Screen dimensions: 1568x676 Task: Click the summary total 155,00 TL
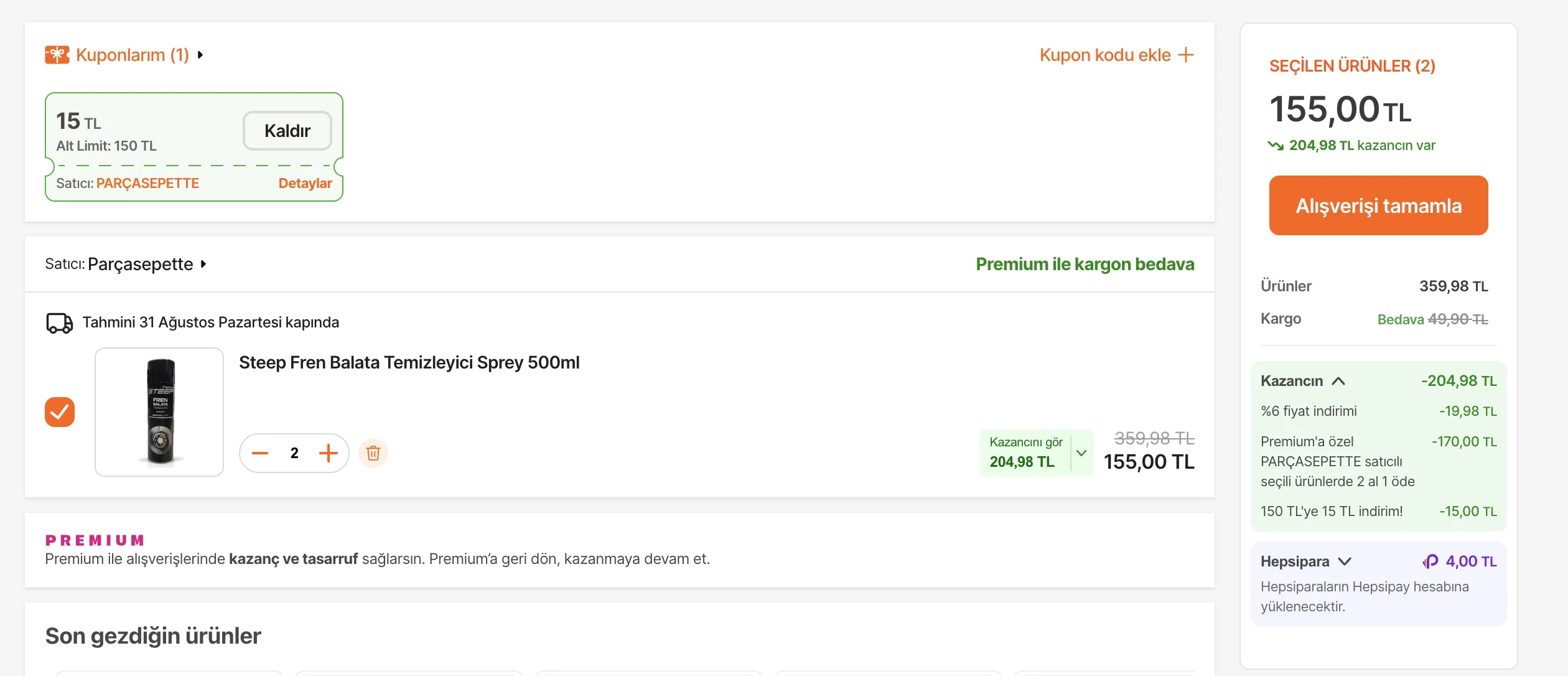point(1340,110)
